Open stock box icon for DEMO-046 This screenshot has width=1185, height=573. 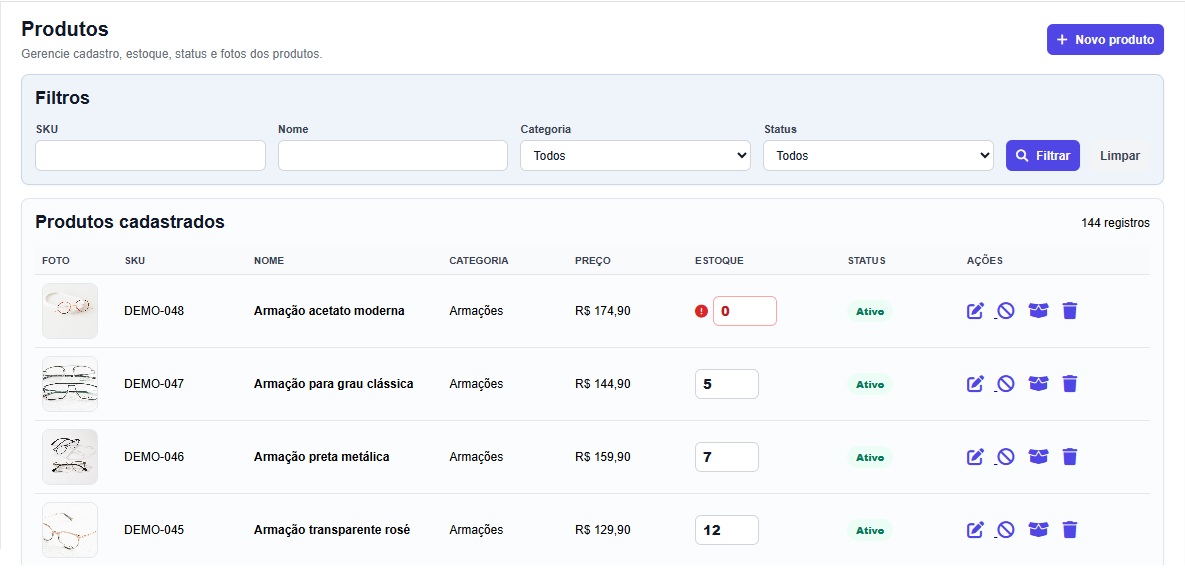[x=1038, y=457]
